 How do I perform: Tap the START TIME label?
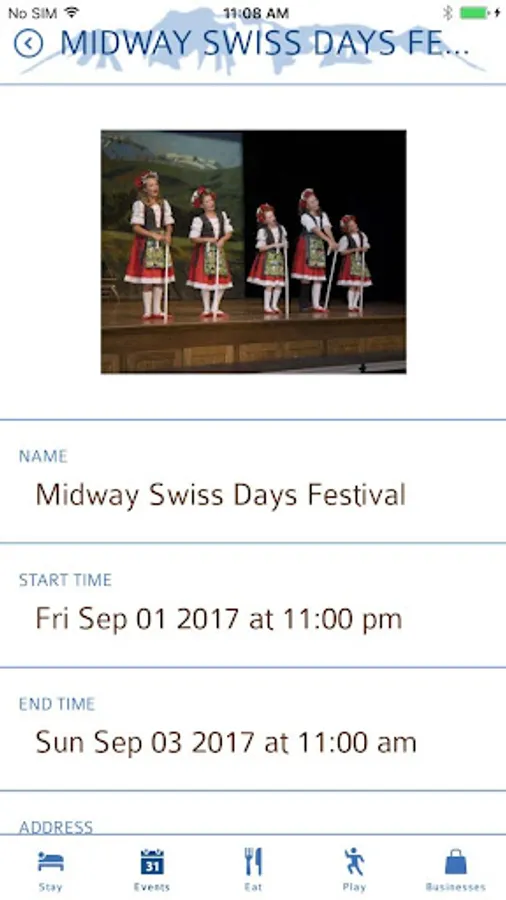[x=65, y=580]
